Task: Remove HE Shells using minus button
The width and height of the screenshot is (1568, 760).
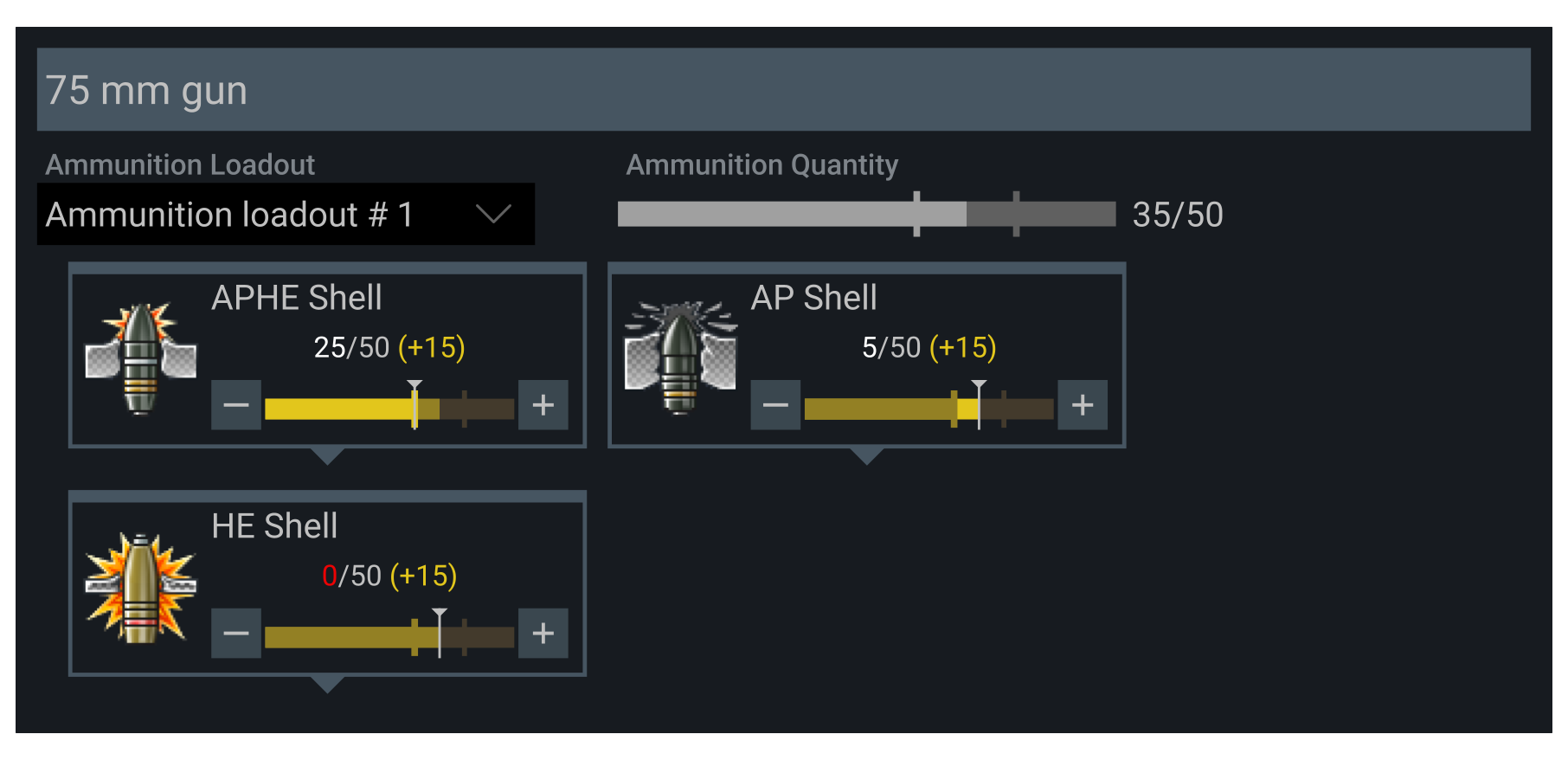Action: pos(236,633)
